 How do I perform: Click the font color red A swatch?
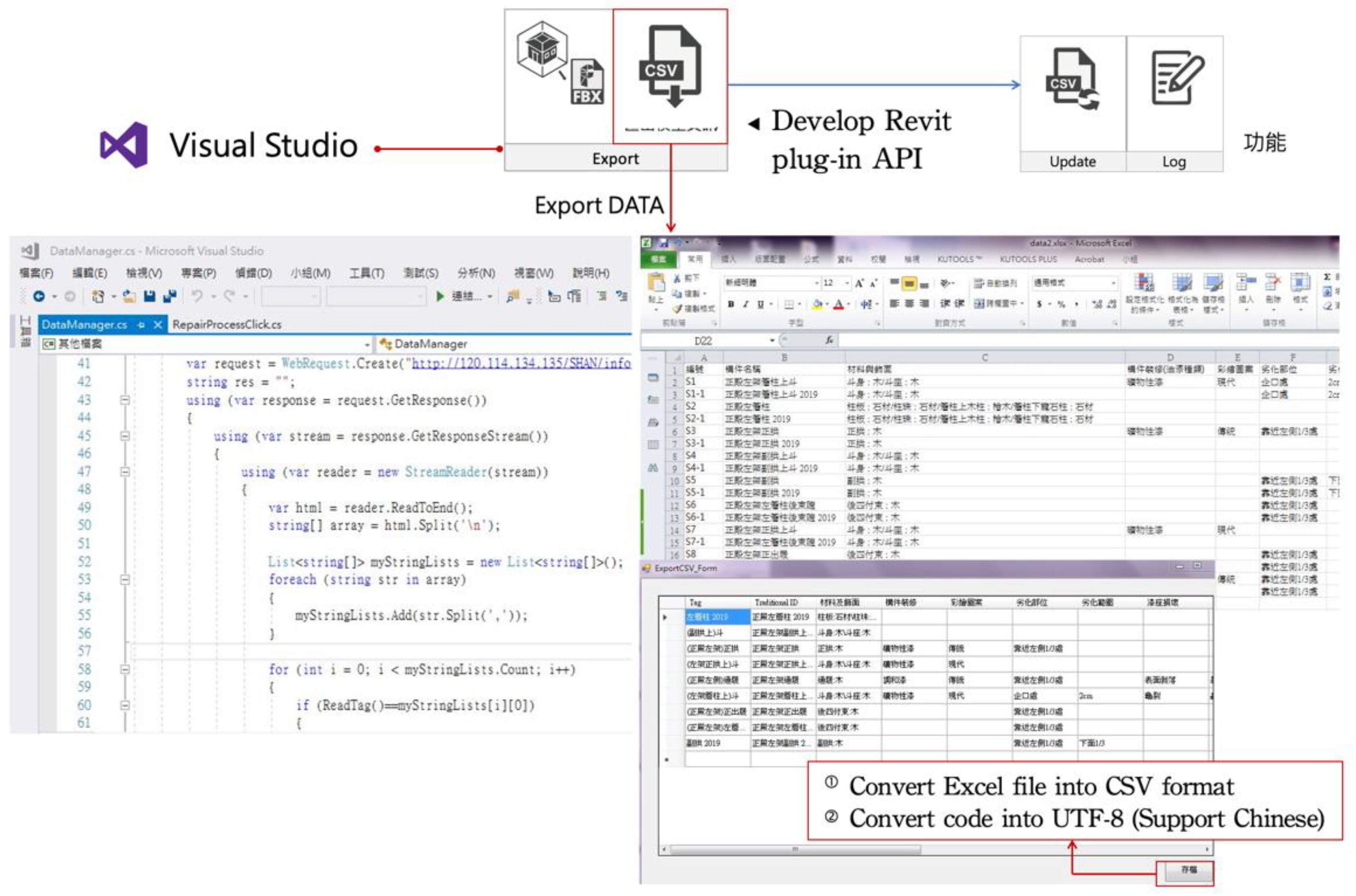pyautogui.click(x=838, y=305)
